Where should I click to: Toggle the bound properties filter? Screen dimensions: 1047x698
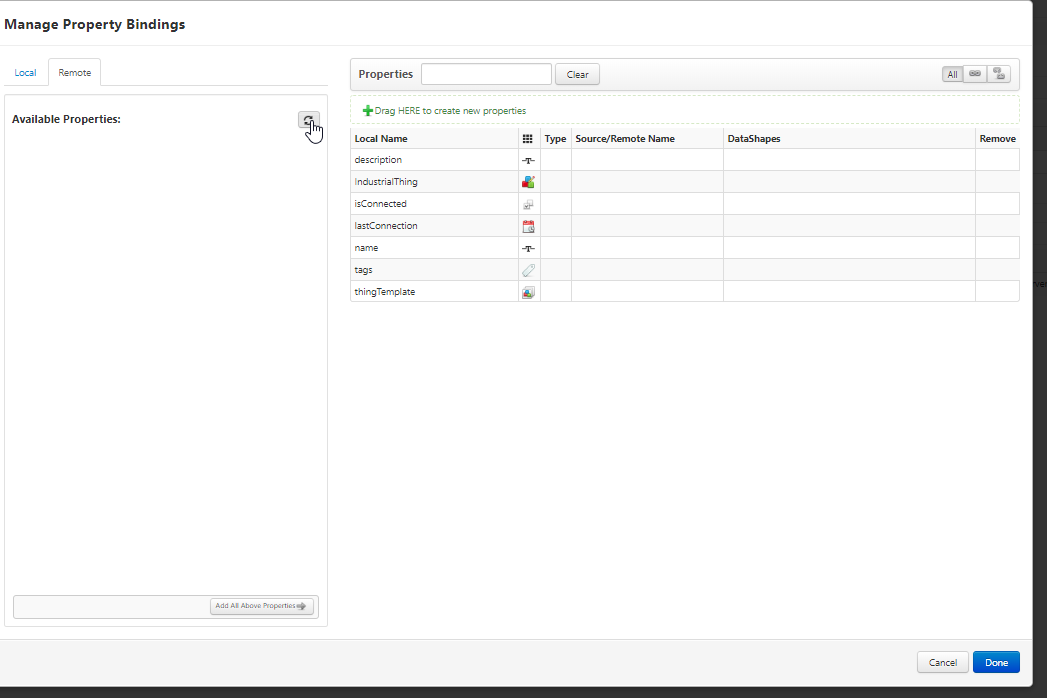coord(974,73)
